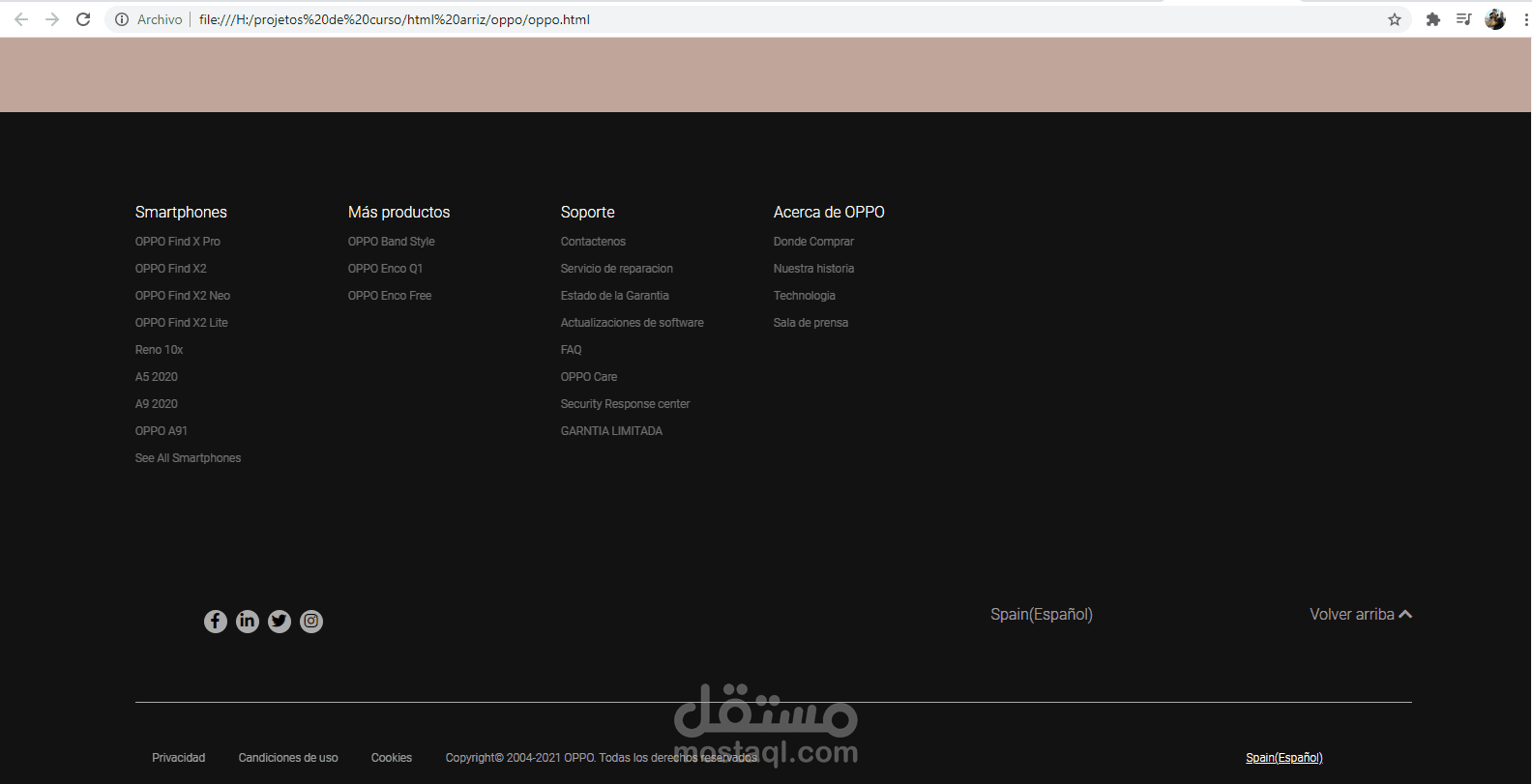
Task: Open the Privacidad footer link
Action: (x=179, y=758)
